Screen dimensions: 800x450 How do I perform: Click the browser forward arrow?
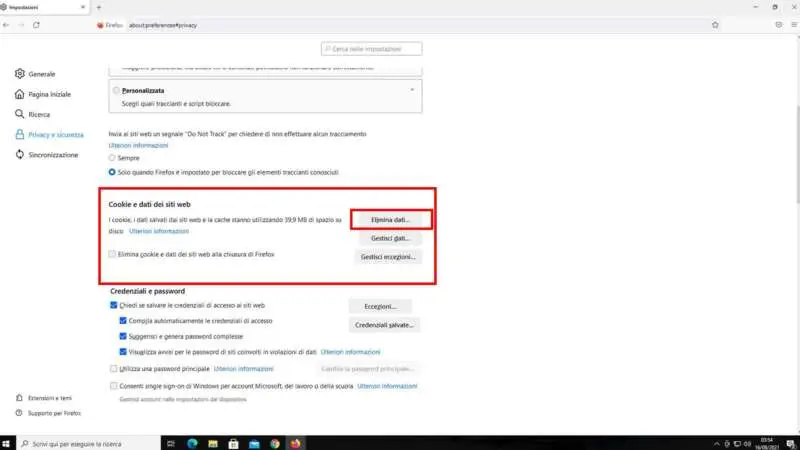[x=21, y=25]
